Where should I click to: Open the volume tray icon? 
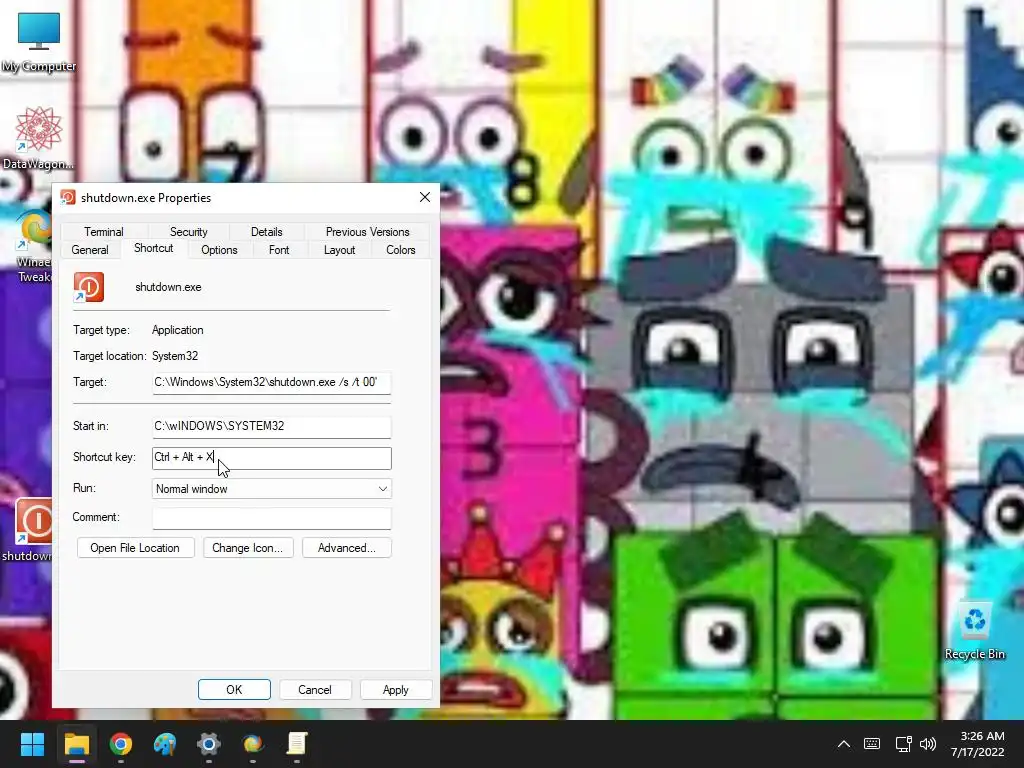[927, 744]
